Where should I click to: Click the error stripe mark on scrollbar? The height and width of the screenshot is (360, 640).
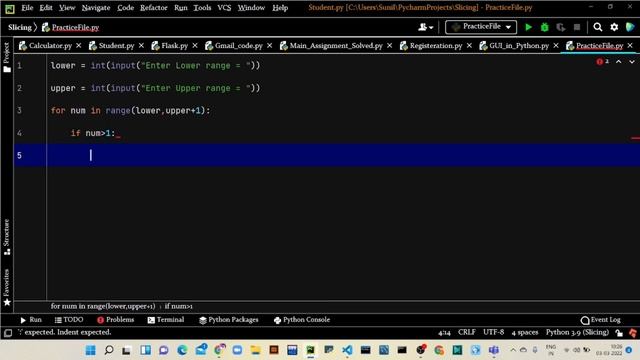(x=635, y=138)
